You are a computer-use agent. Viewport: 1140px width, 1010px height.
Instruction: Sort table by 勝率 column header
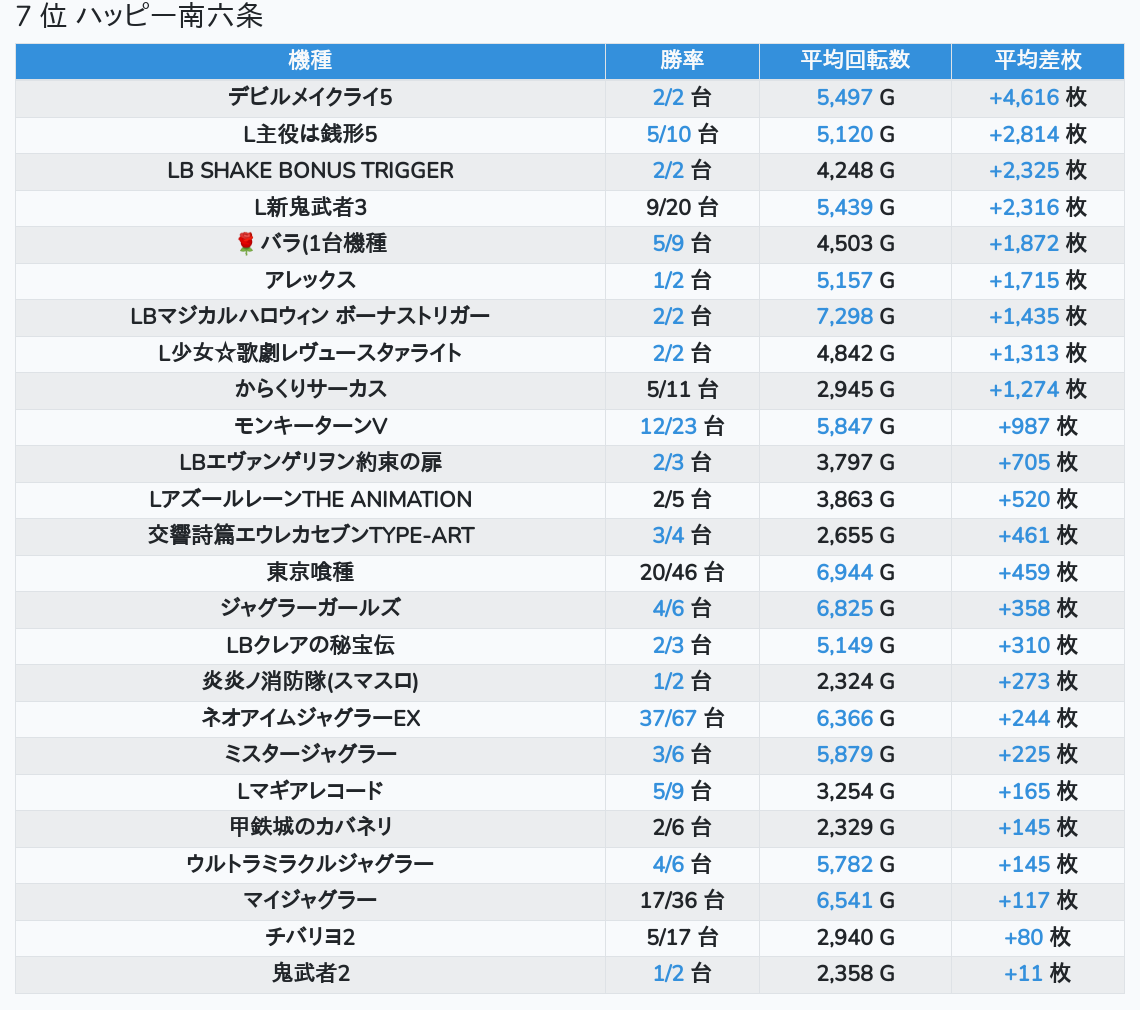(682, 60)
